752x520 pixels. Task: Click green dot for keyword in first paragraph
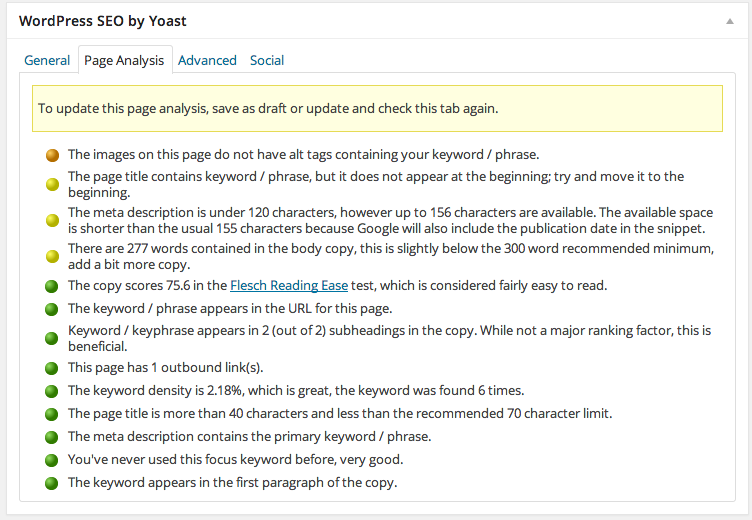(x=52, y=483)
